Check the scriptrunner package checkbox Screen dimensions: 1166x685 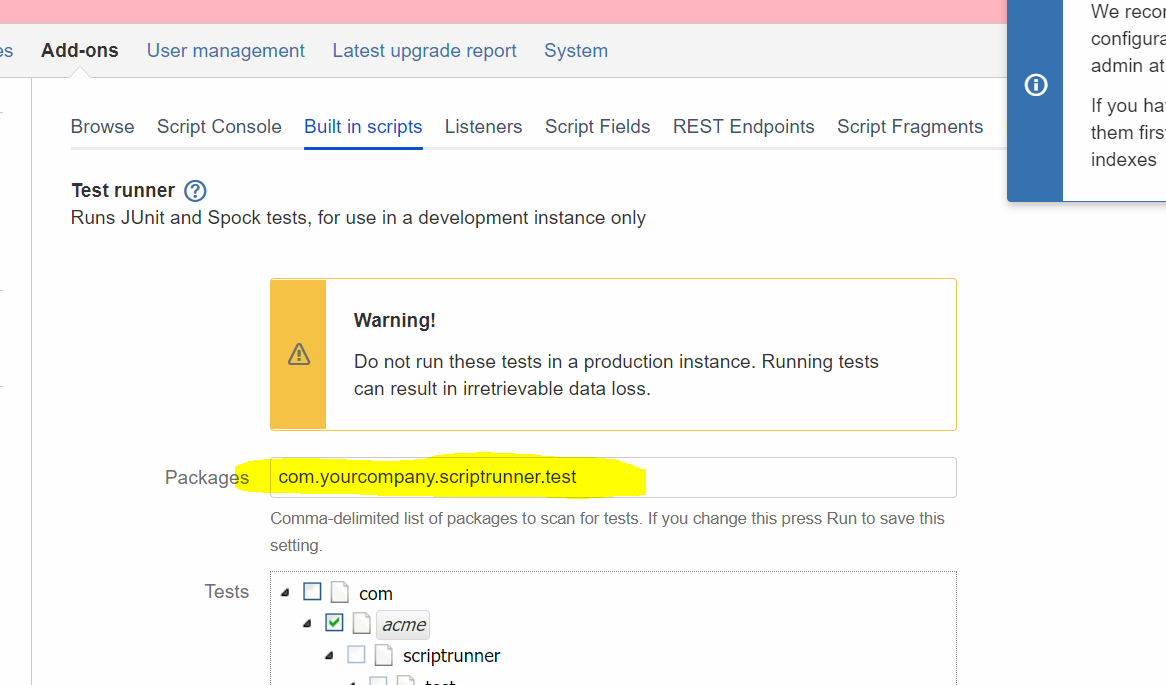356,654
